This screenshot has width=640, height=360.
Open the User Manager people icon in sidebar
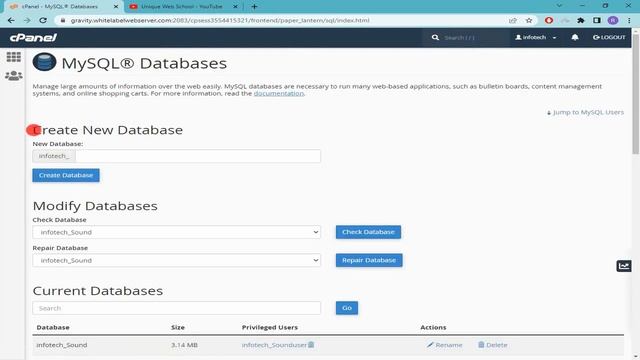tap(13, 76)
